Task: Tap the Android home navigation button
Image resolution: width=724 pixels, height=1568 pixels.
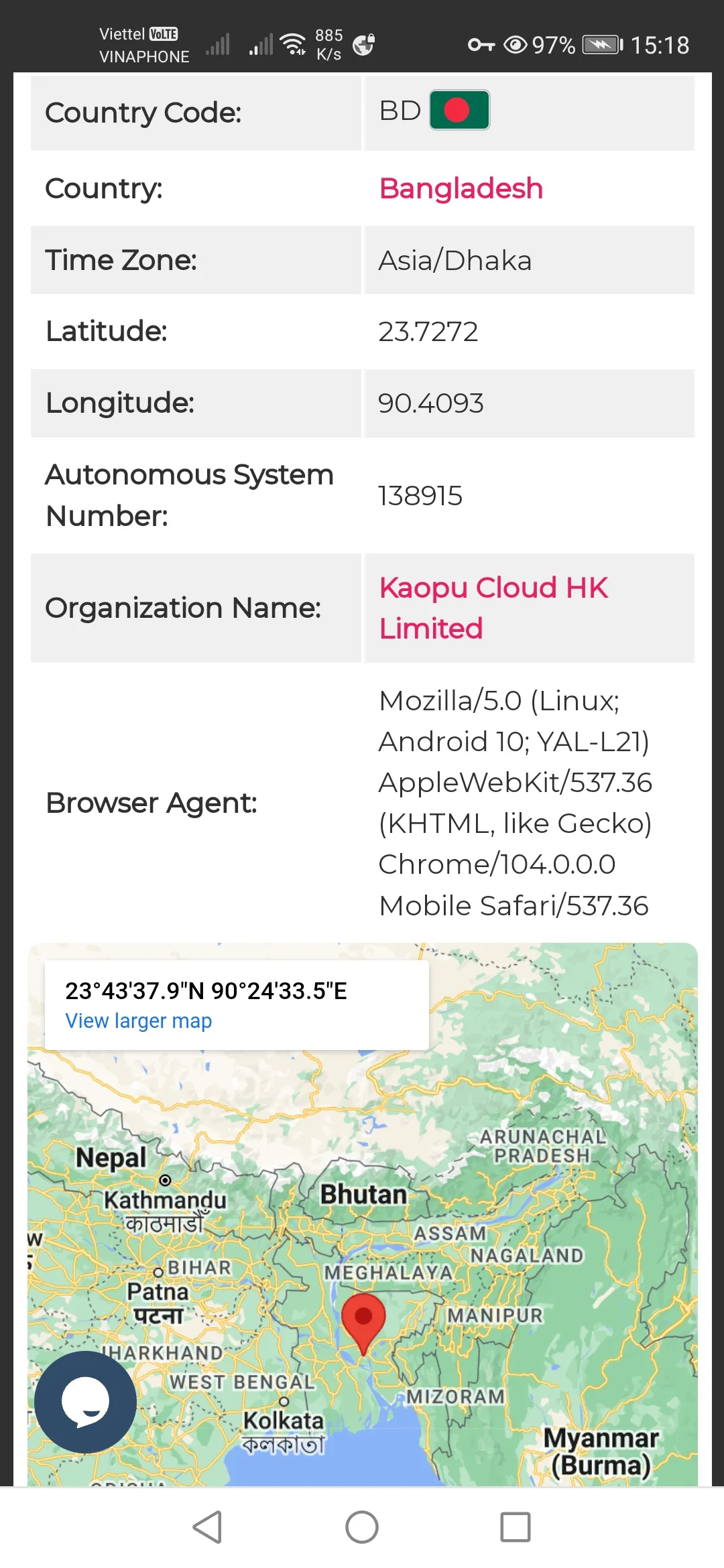Action: 362,1527
